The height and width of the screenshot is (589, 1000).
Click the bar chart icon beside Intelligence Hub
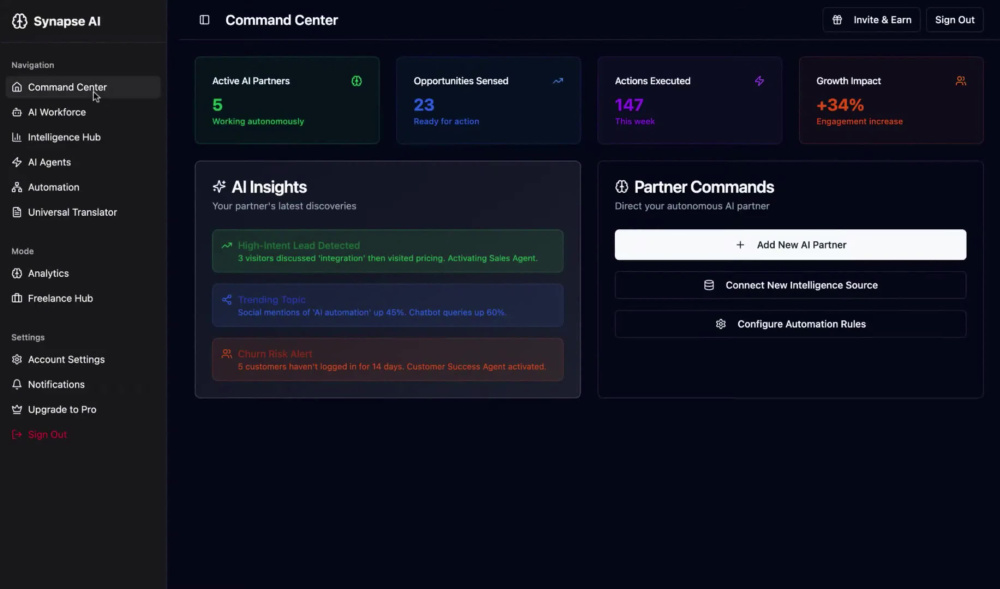click(x=17, y=137)
